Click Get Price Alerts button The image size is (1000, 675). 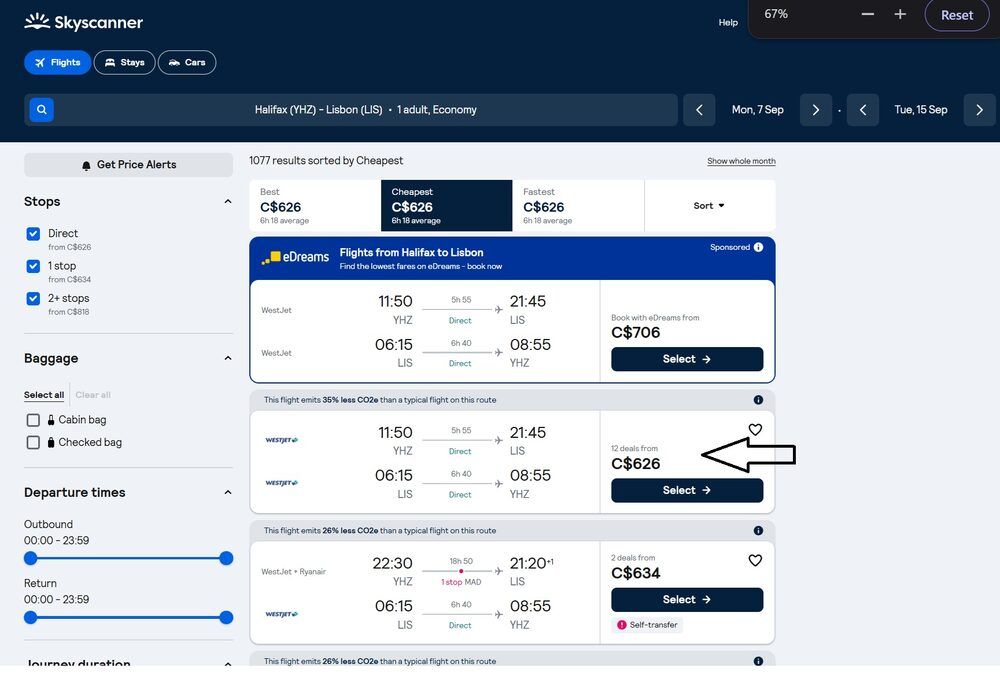point(128,165)
